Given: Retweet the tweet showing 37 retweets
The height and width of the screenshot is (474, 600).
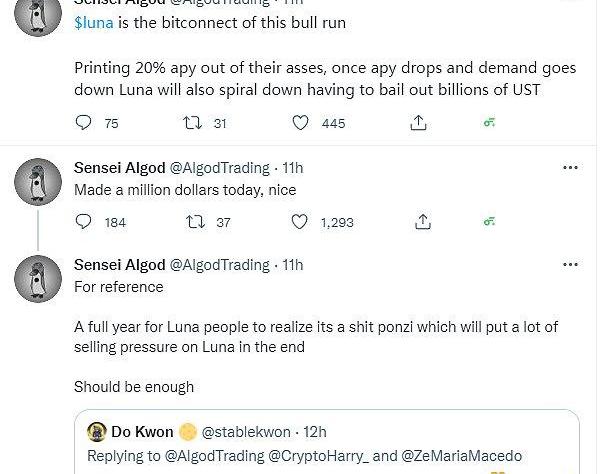Looking at the screenshot, I should (197, 222).
